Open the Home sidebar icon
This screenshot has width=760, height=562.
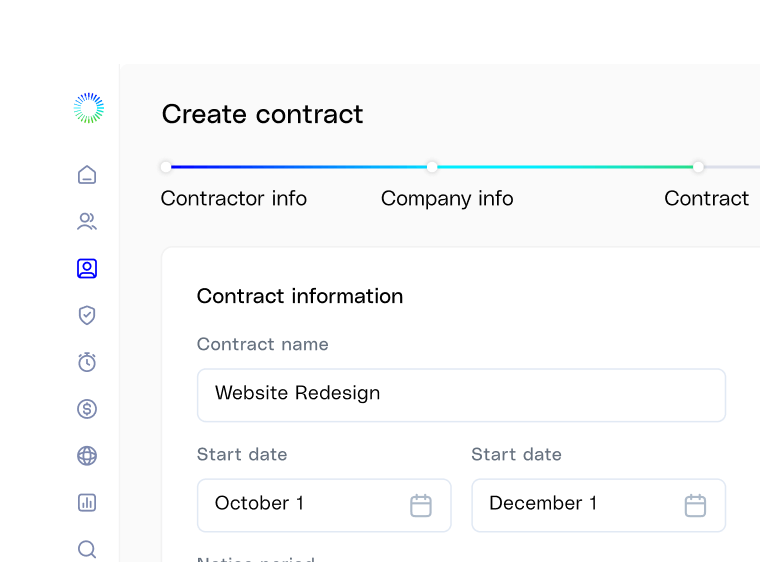pyautogui.click(x=87, y=175)
